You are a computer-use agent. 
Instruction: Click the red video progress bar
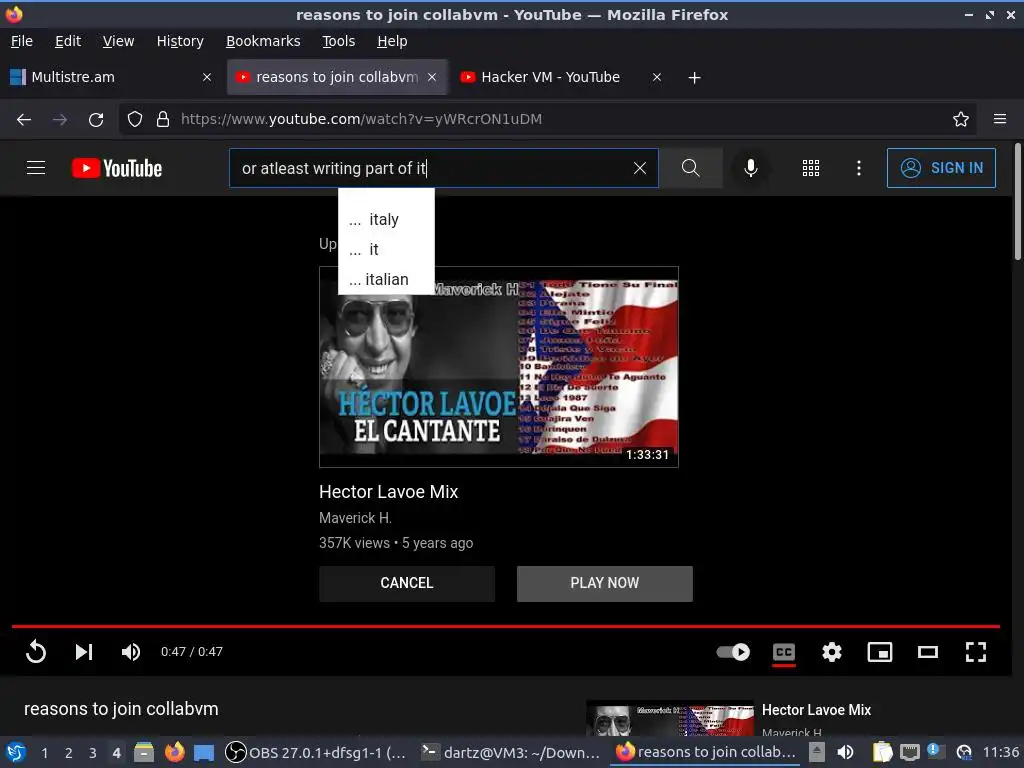click(505, 626)
